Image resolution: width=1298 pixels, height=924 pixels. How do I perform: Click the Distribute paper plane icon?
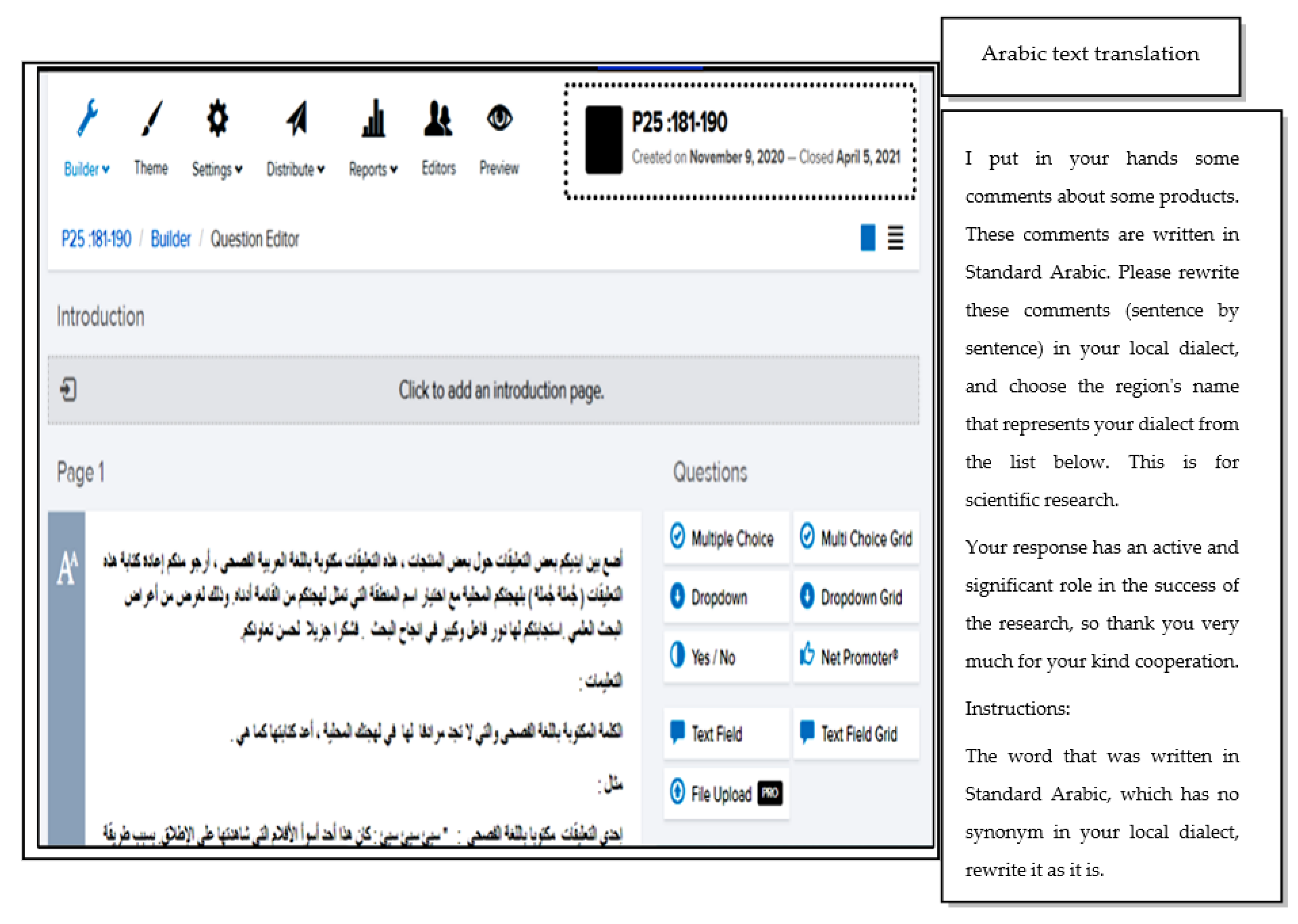click(x=297, y=118)
